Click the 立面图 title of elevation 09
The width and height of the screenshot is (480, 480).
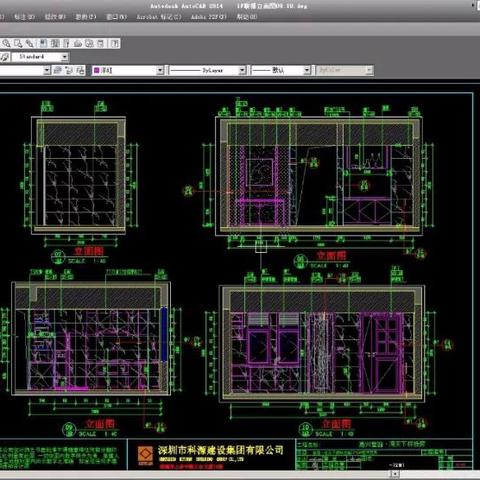click(x=100, y=424)
